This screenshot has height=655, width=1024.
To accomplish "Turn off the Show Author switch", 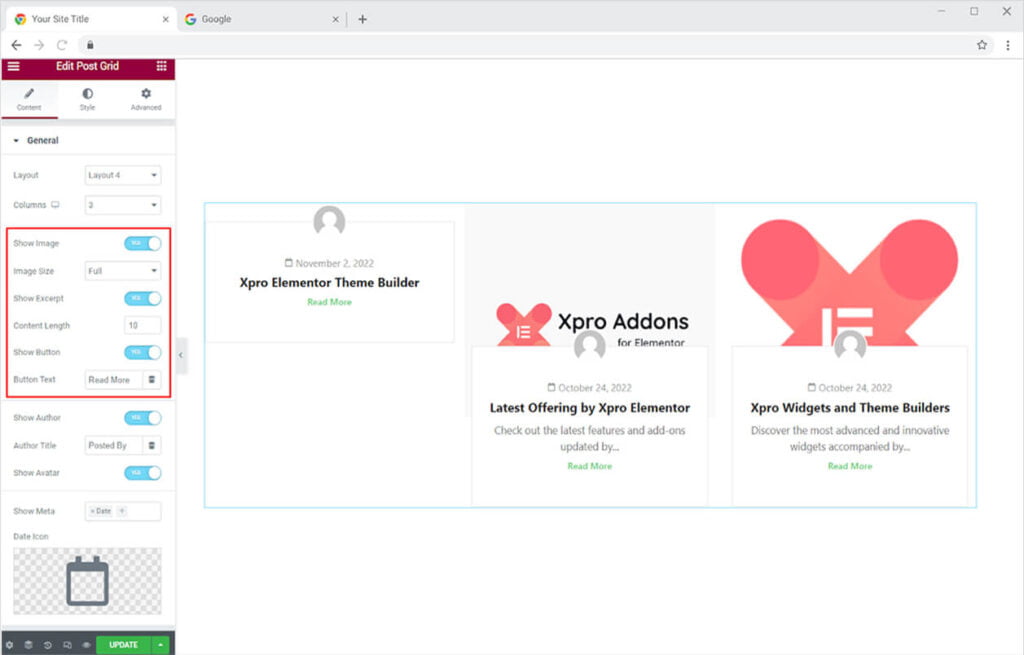I will 142,418.
